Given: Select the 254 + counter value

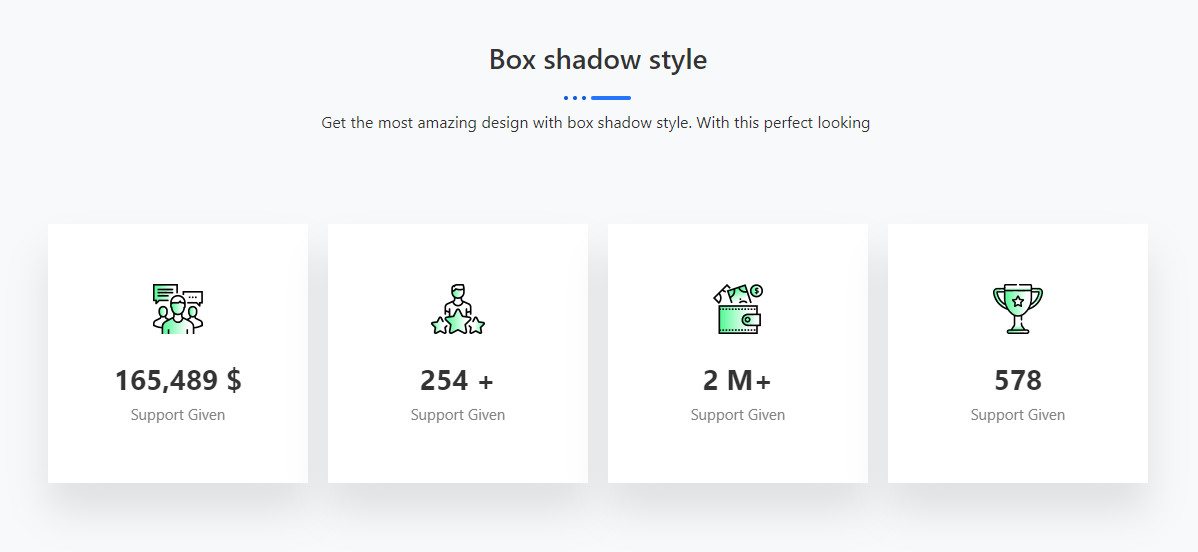Looking at the screenshot, I should click(458, 381).
